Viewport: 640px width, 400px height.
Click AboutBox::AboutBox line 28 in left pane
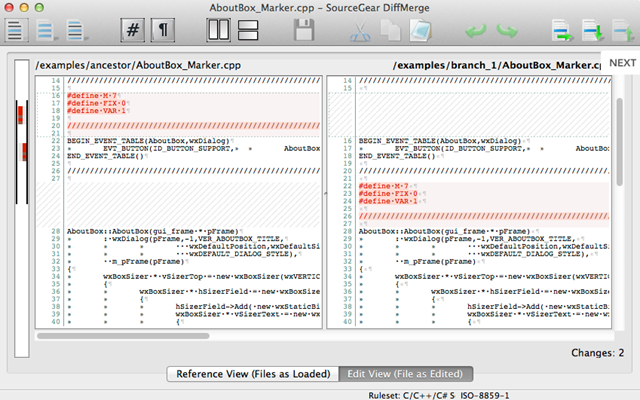pos(153,231)
